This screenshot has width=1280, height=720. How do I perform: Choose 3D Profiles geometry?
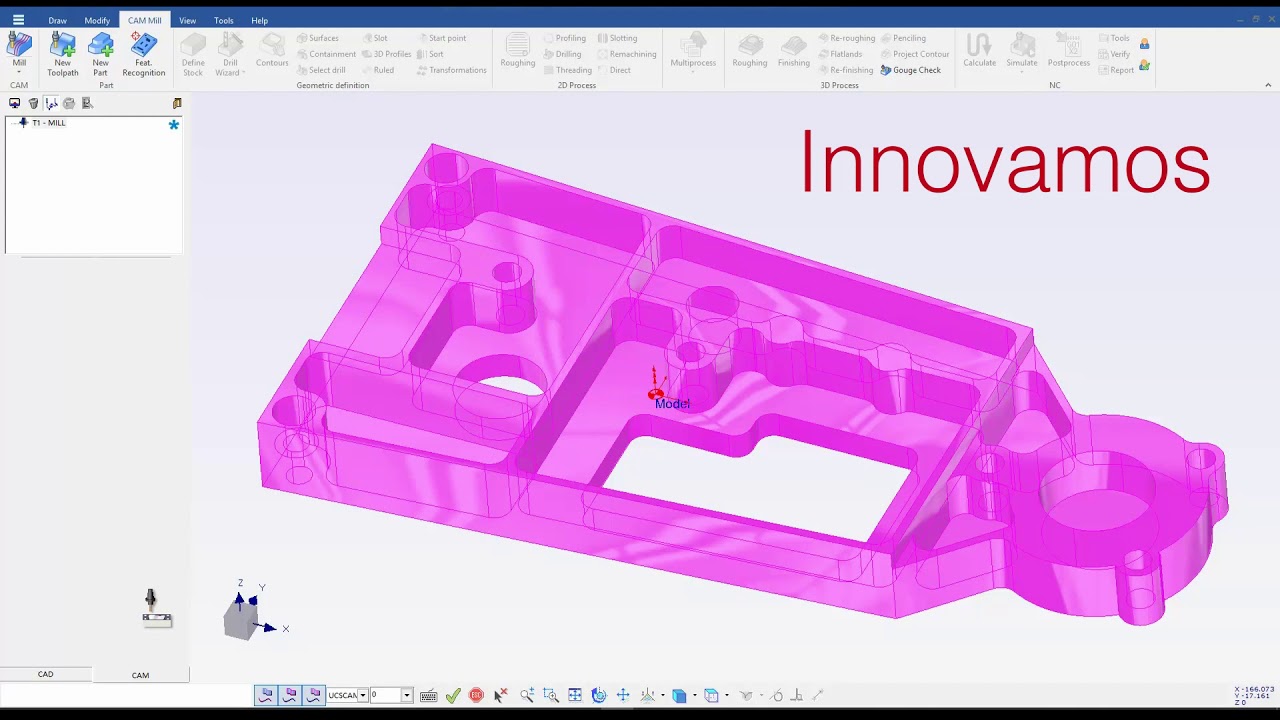tap(386, 54)
